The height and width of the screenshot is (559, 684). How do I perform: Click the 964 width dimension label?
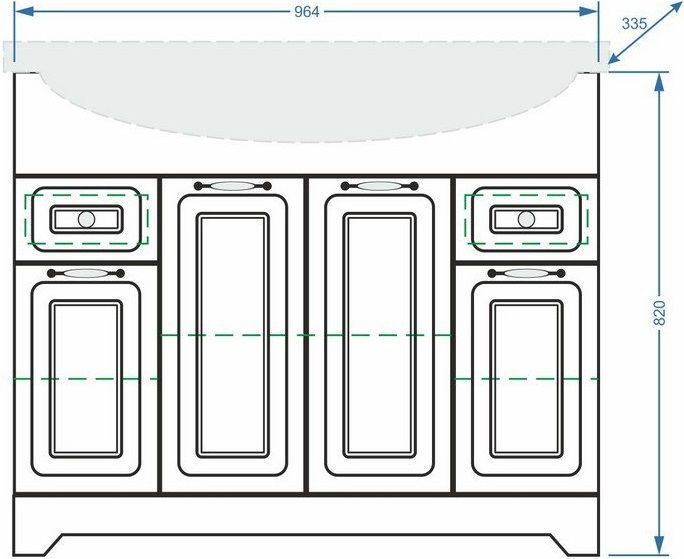[x=306, y=12]
